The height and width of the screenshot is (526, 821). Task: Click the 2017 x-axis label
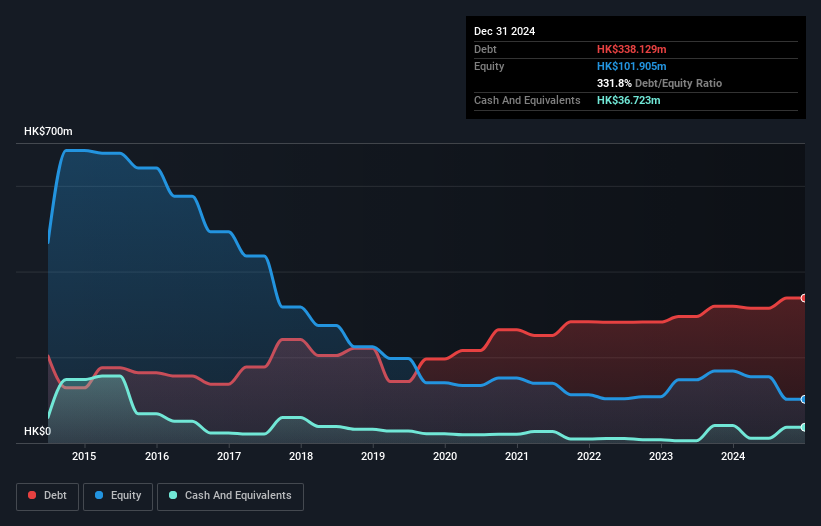click(x=229, y=456)
